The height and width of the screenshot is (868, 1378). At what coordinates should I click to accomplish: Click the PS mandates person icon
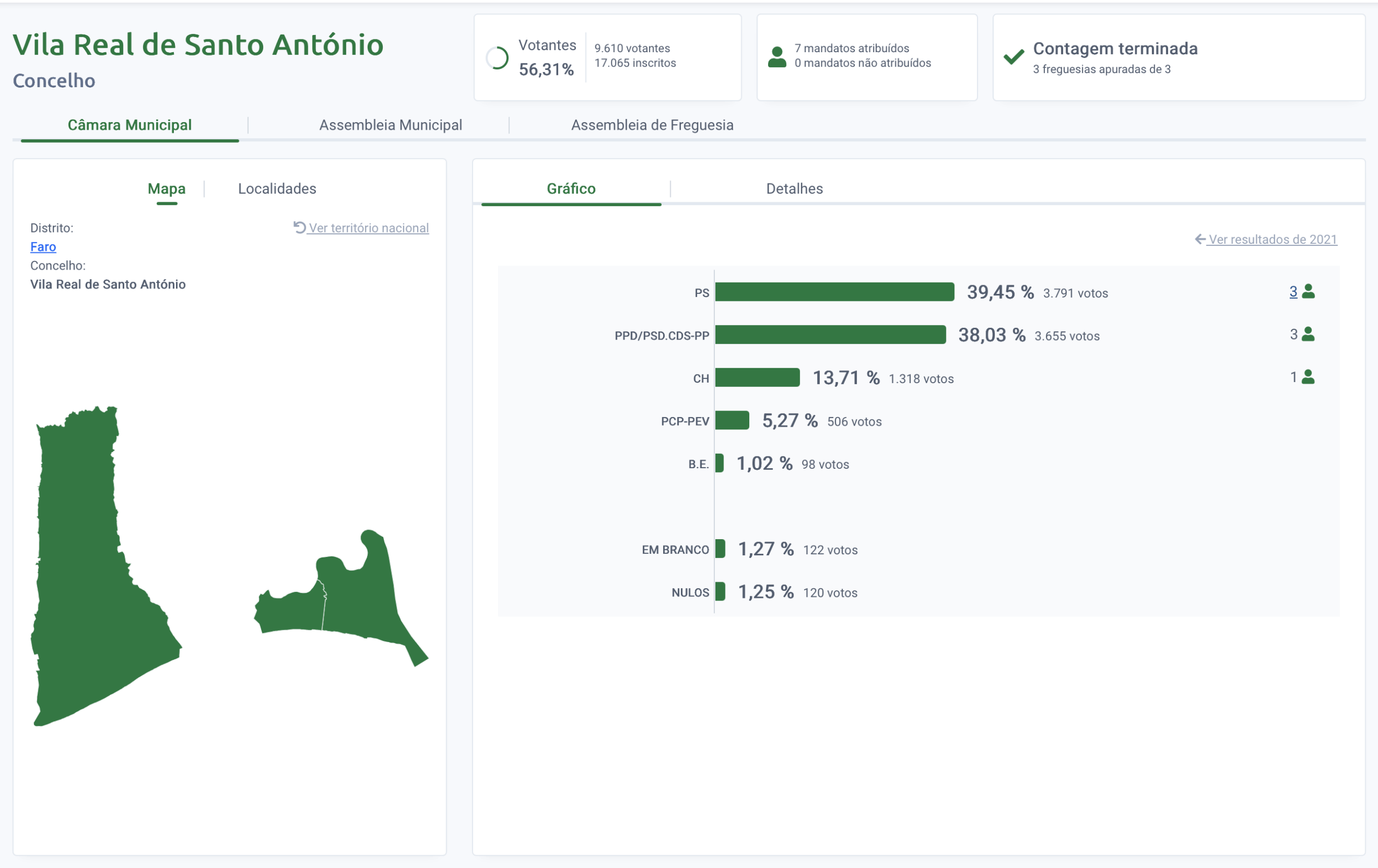1308,292
